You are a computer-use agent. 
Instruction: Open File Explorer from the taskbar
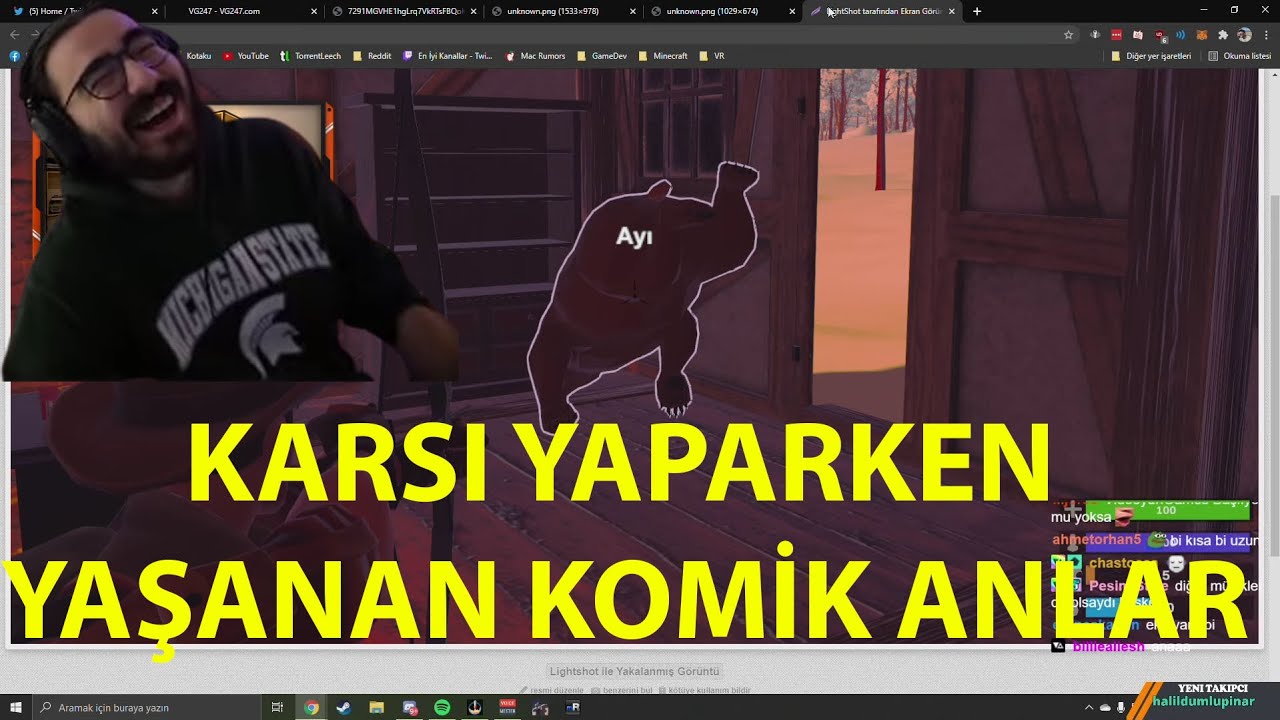376,707
